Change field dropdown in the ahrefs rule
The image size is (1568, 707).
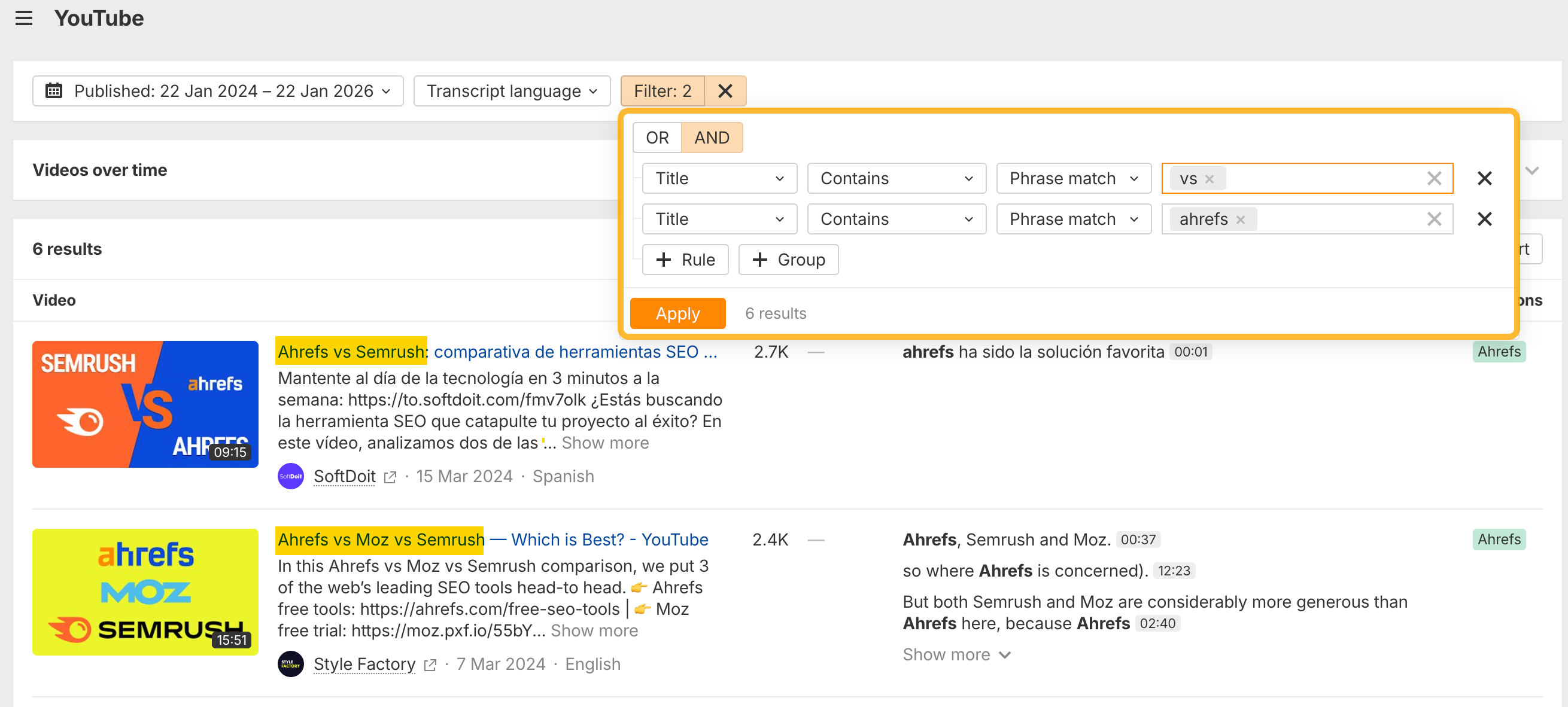[719, 219]
